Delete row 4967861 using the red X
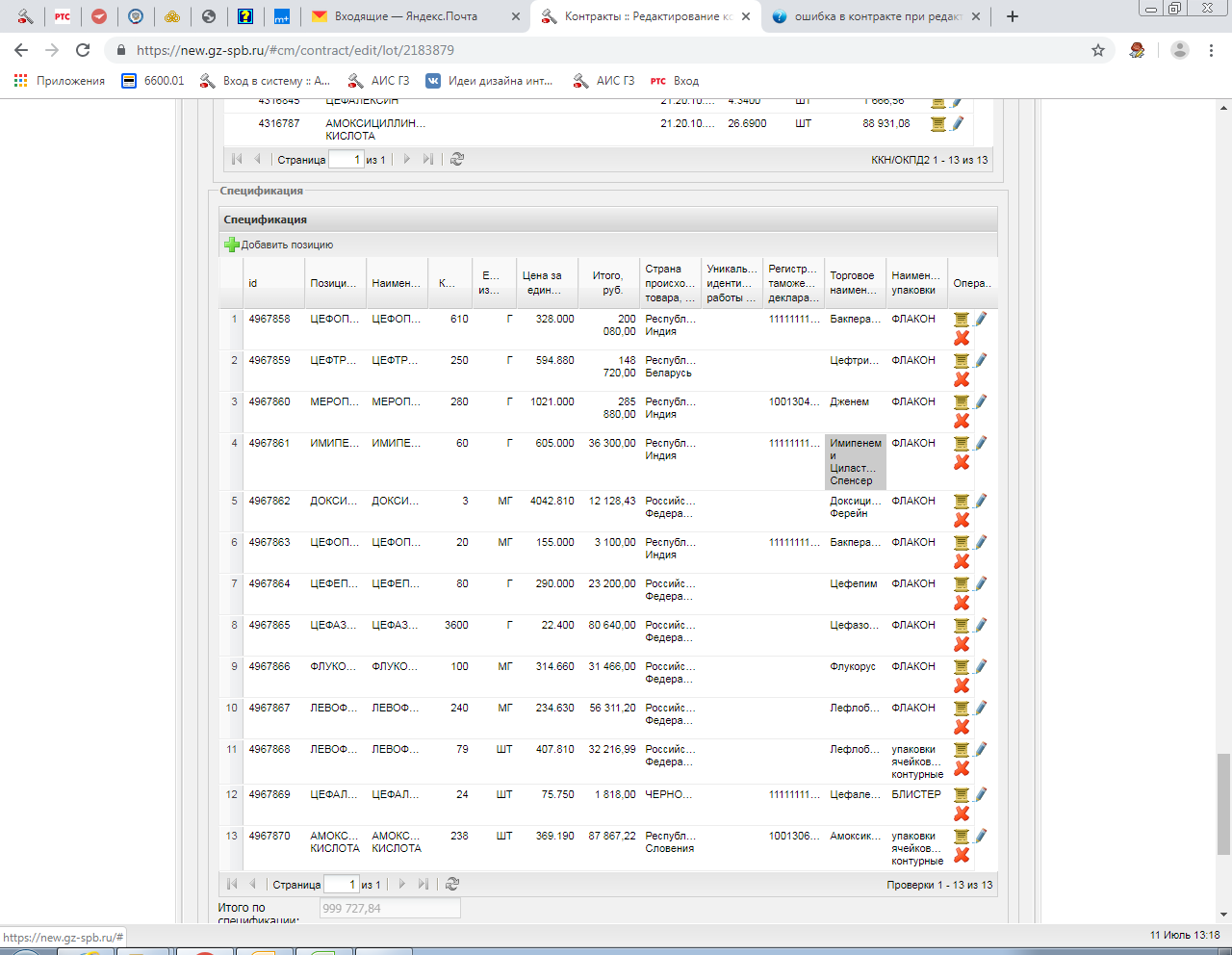Image resolution: width=1232 pixels, height=955 pixels. tap(962, 462)
